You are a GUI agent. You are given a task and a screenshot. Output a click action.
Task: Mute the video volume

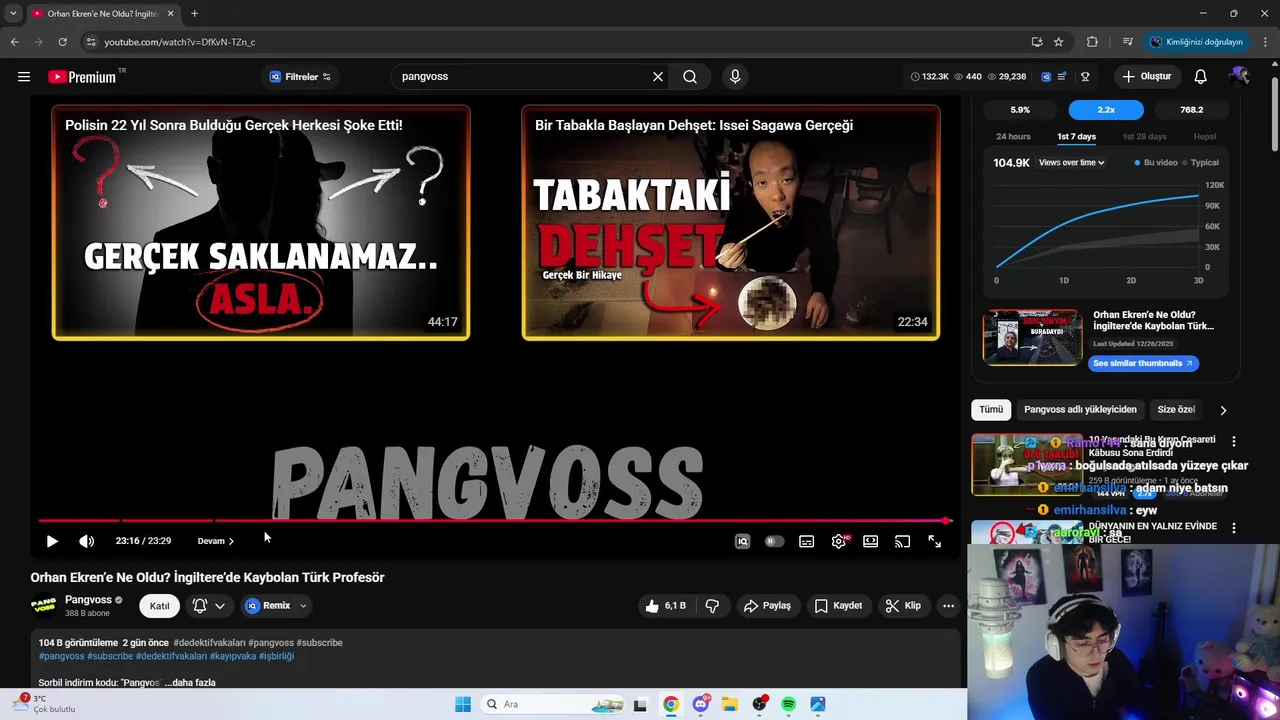point(87,541)
